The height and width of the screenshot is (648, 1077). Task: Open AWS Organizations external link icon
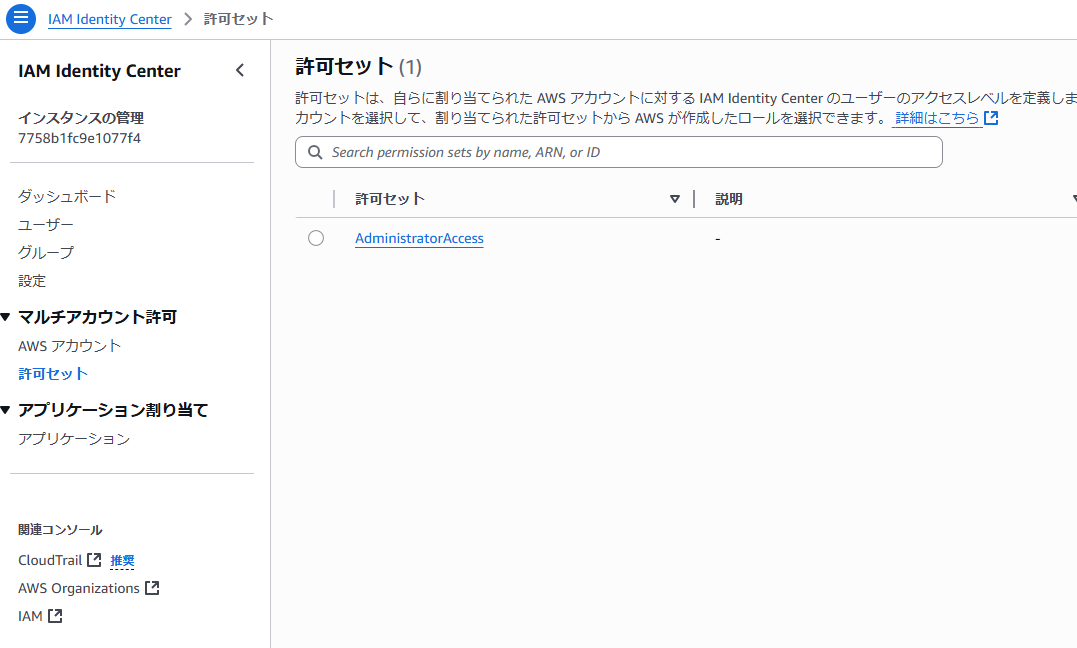[x=152, y=588]
